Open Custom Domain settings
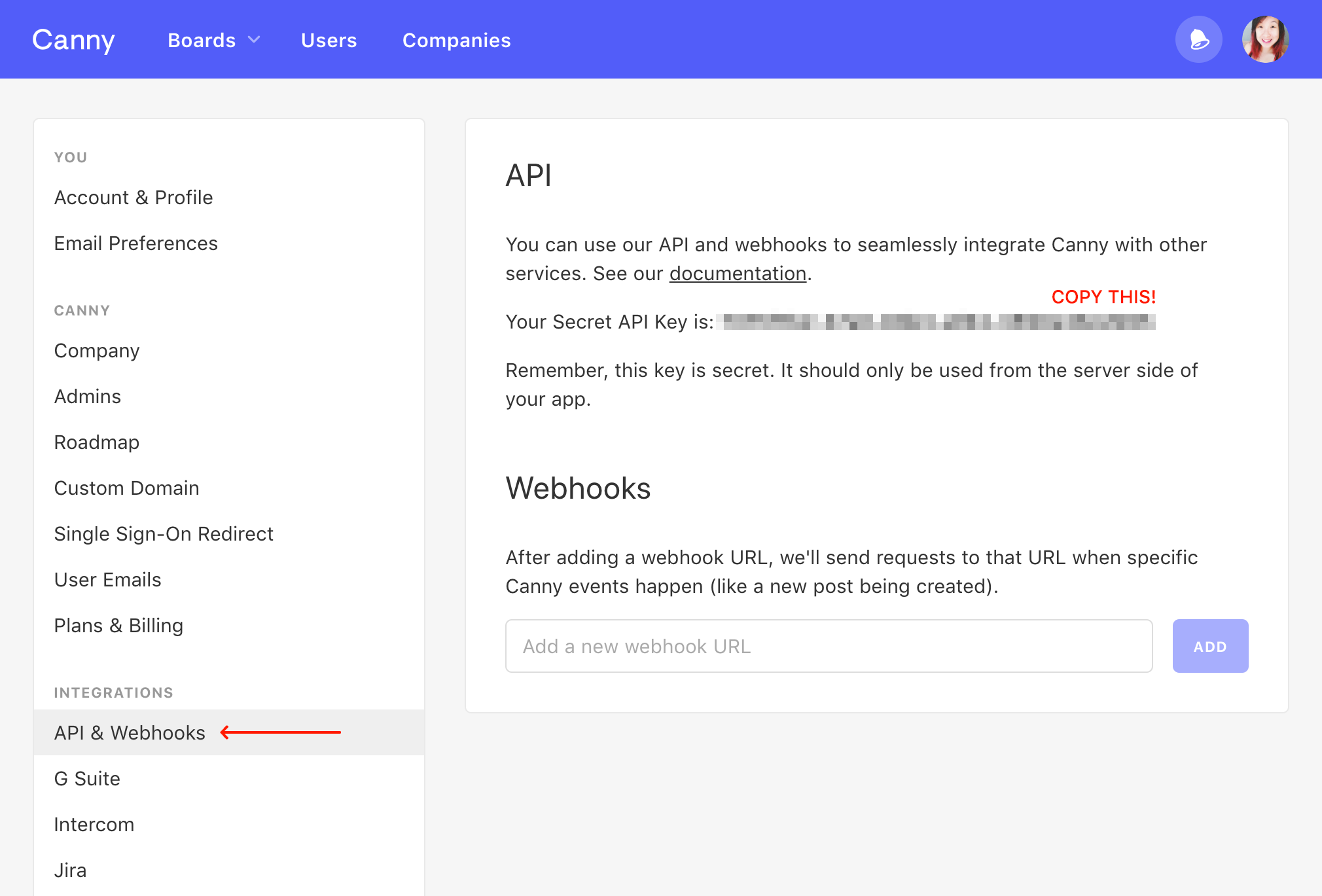The height and width of the screenshot is (896, 1322). (127, 488)
